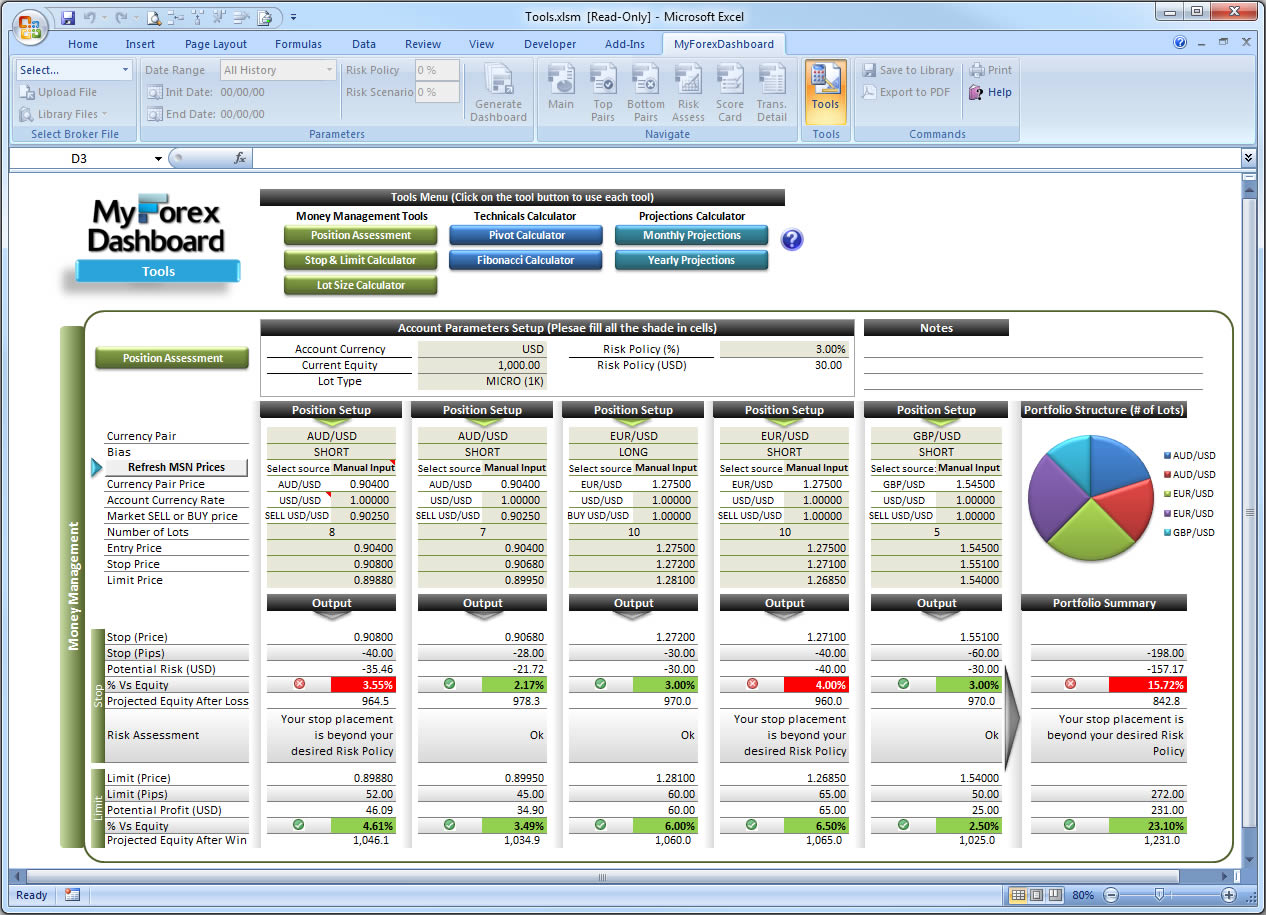
Task: Click Export to PDF command
Action: coord(905,92)
